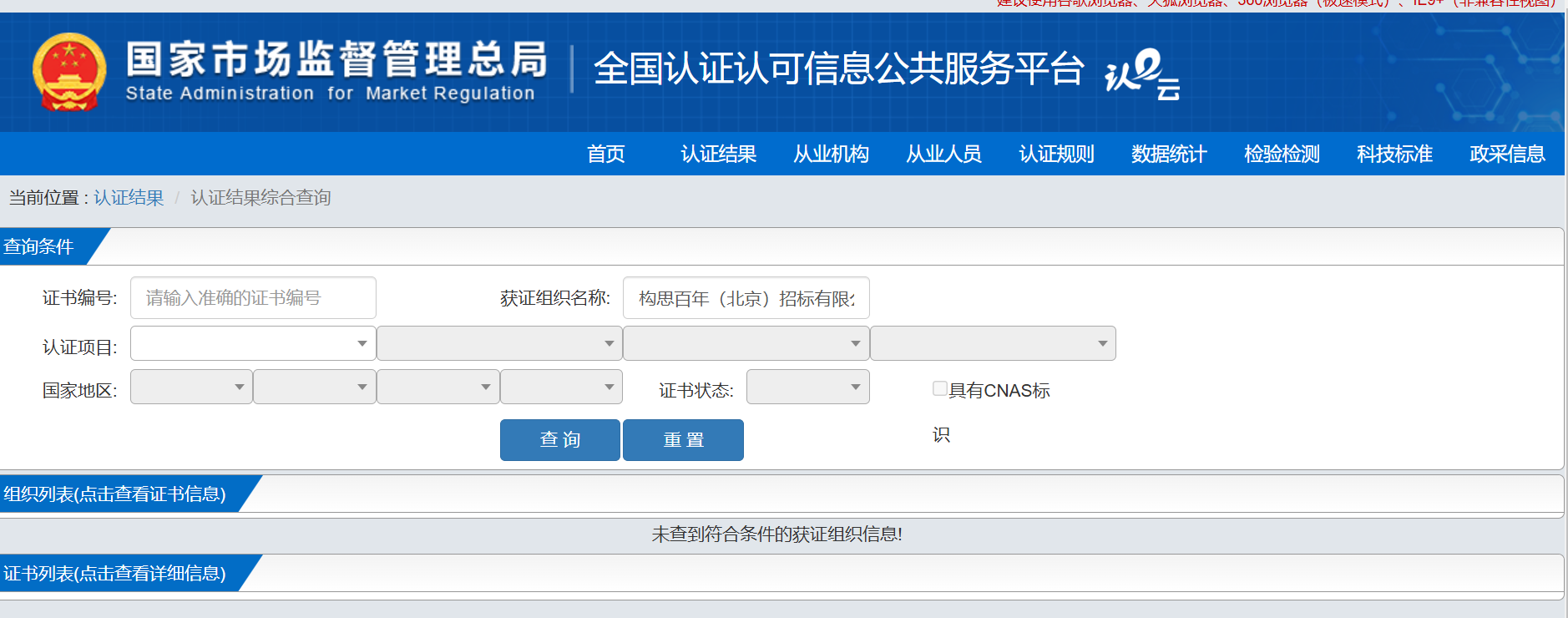Focus the 获证组织名称 input field

(x=746, y=298)
